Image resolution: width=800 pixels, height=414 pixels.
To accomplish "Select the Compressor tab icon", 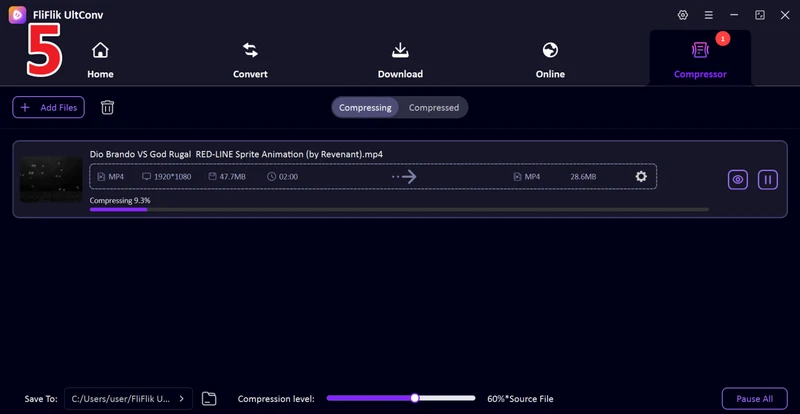I will [700, 50].
